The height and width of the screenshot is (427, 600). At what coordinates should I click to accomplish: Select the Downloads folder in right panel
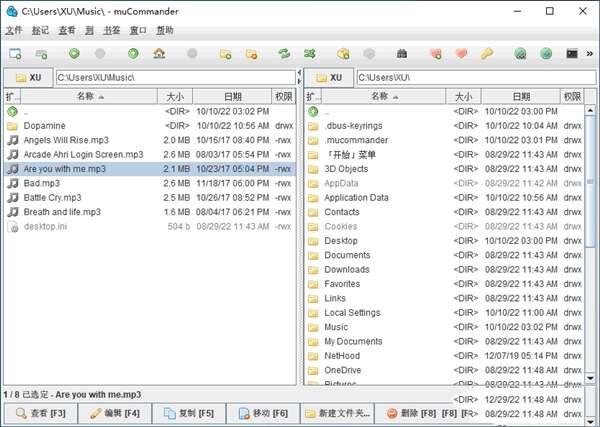point(346,270)
